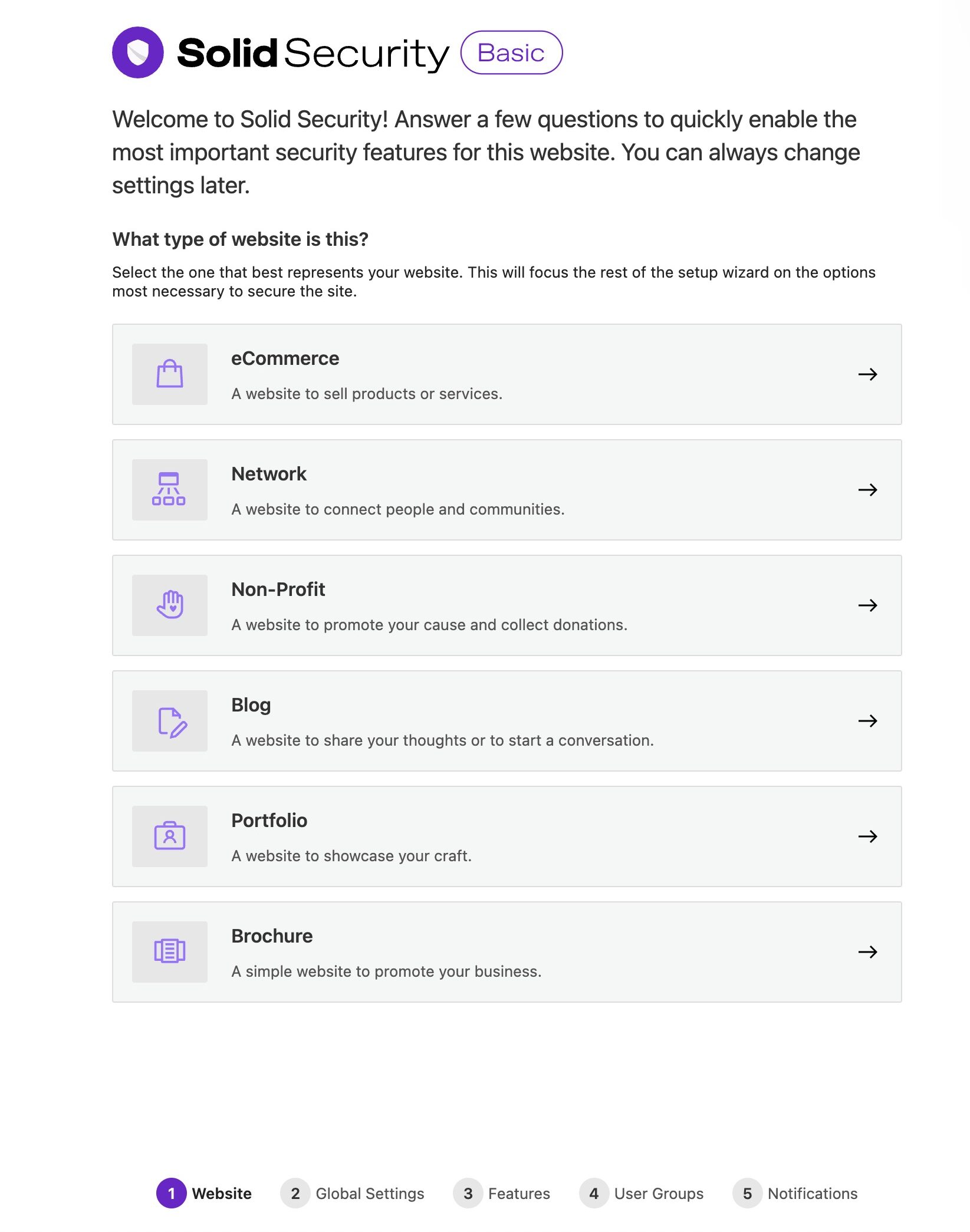This screenshot has height=1232, width=970.
Task: Choose the Portfolio website type
Action: point(507,836)
